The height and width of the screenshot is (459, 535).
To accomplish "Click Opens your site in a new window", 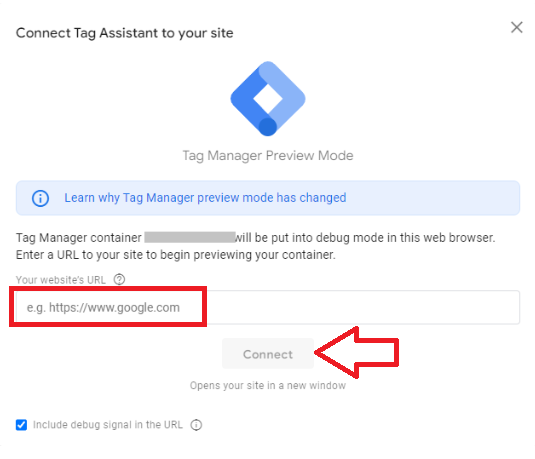I will pos(268,386).
